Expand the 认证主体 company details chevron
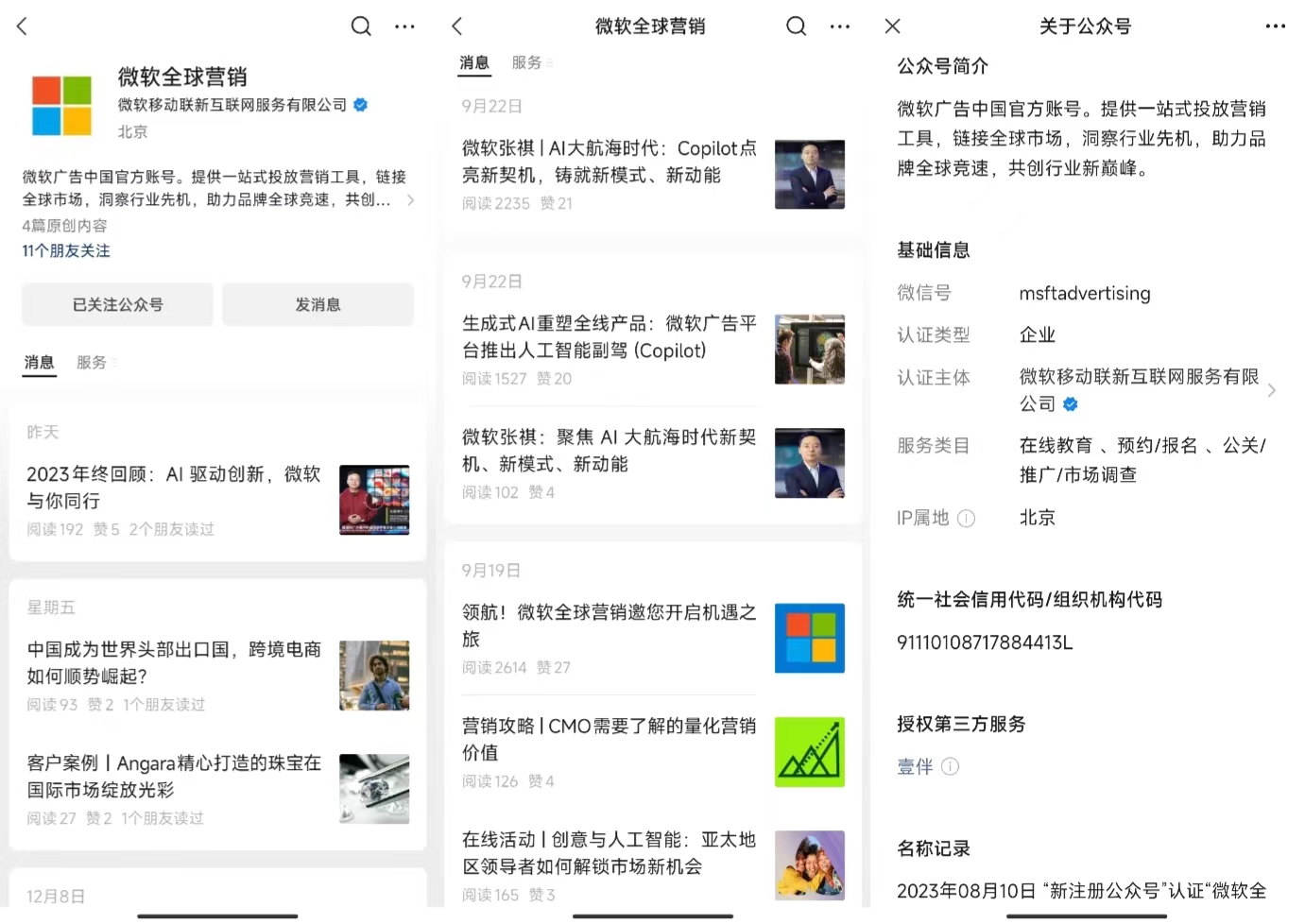 click(x=1272, y=389)
